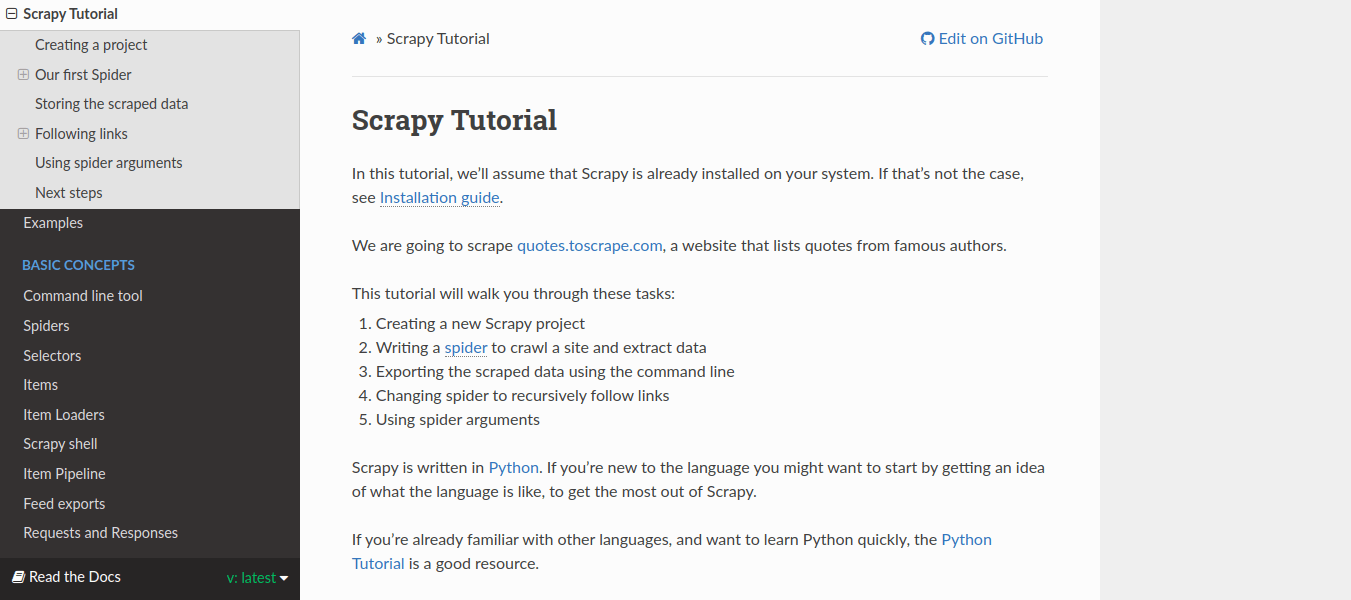The image size is (1351, 600).
Task: Follow the spider link in the task list
Action: [x=465, y=347]
